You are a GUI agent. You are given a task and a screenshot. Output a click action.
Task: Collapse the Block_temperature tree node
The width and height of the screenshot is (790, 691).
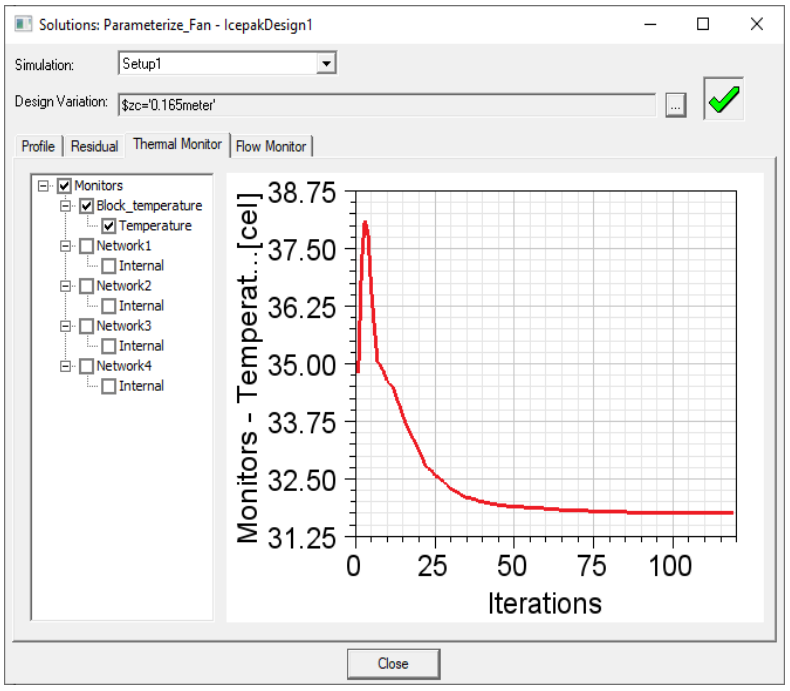(x=65, y=206)
